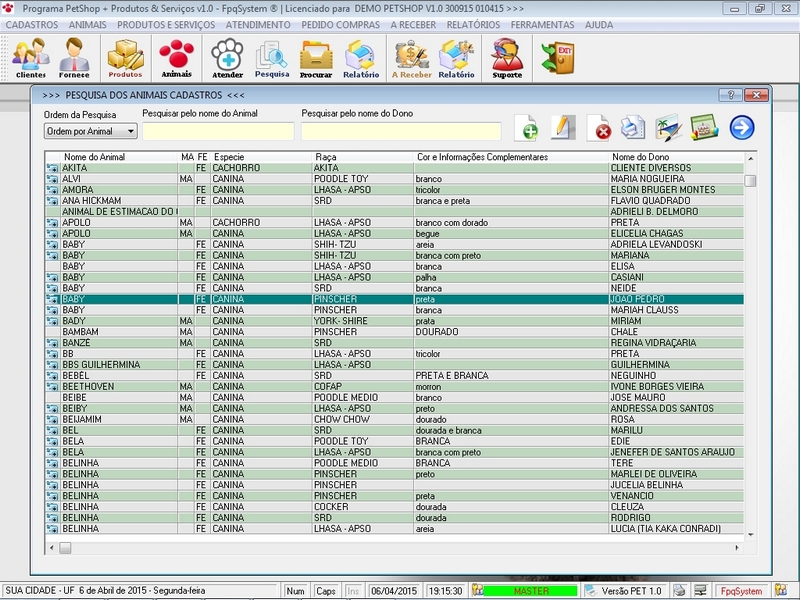
Task: Click the blue arrow exit icon
Action: (742, 128)
